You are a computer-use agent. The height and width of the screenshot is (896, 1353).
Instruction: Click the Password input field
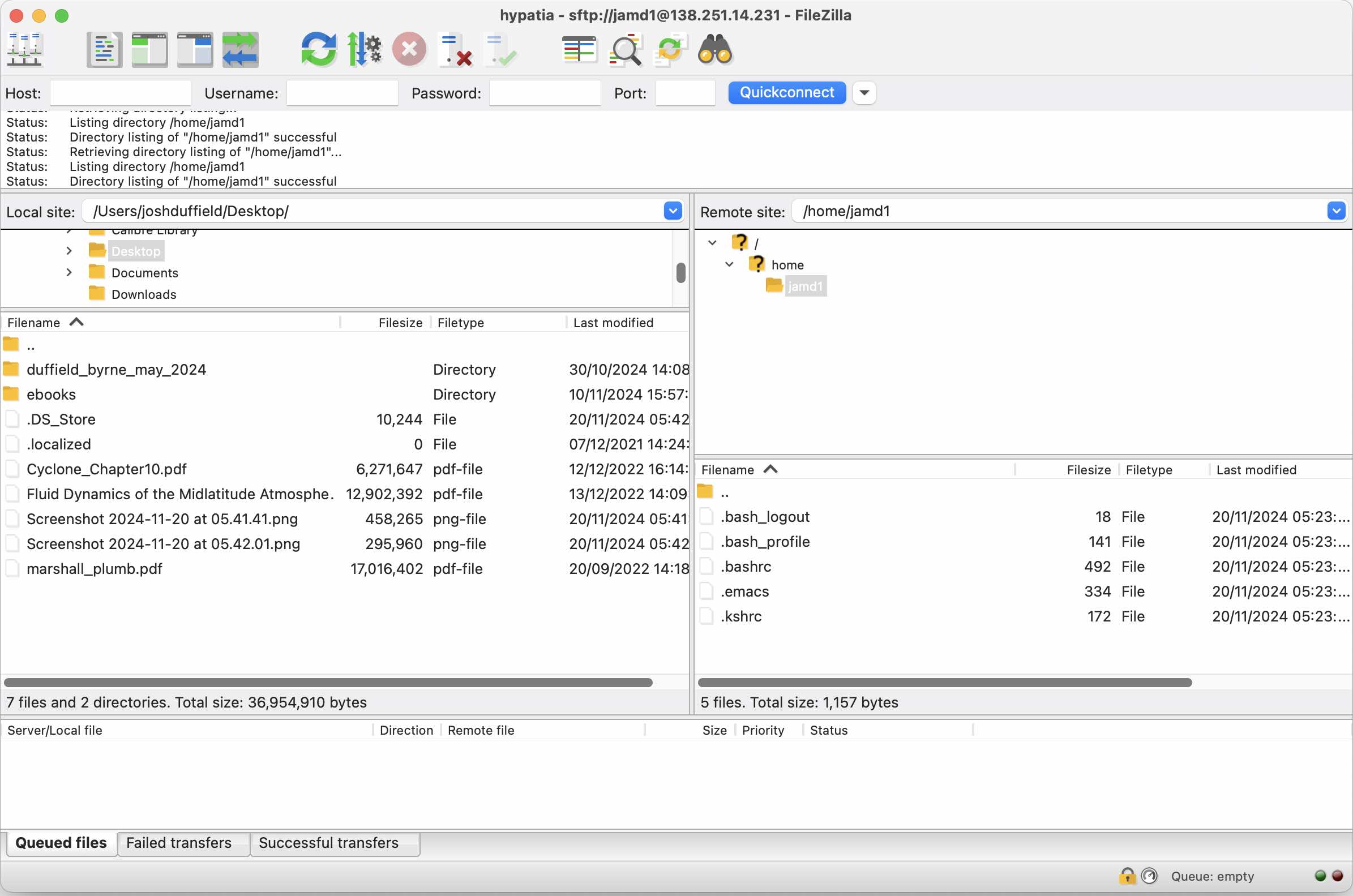pyautogui.click(x=545, y=93)
